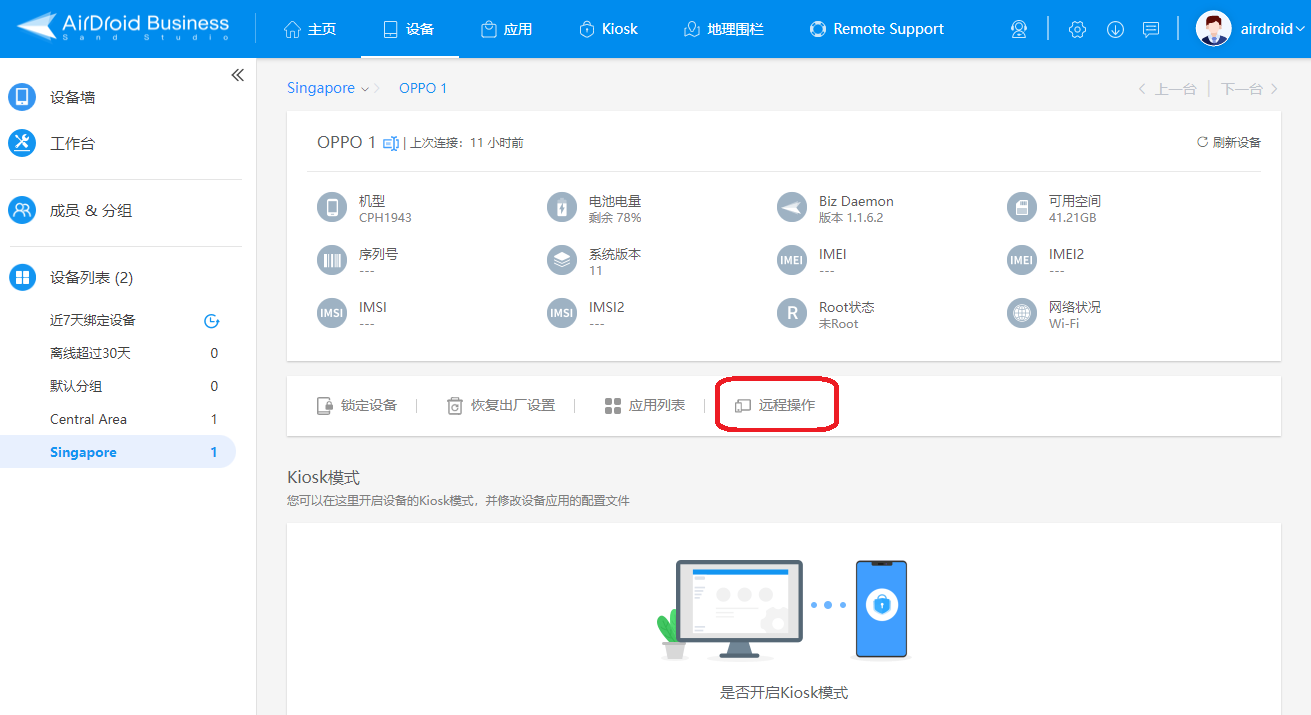The width and height of the screenshot is (1311, 715).
Task: Click the 网络状况 globe icon
Action: point(1022,314)
